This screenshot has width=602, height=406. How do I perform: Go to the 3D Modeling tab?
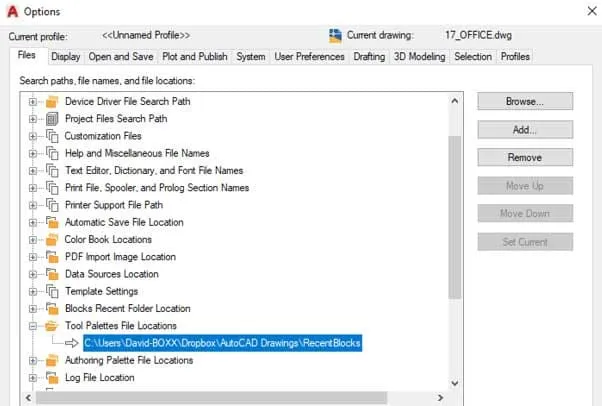coord(419,57)
